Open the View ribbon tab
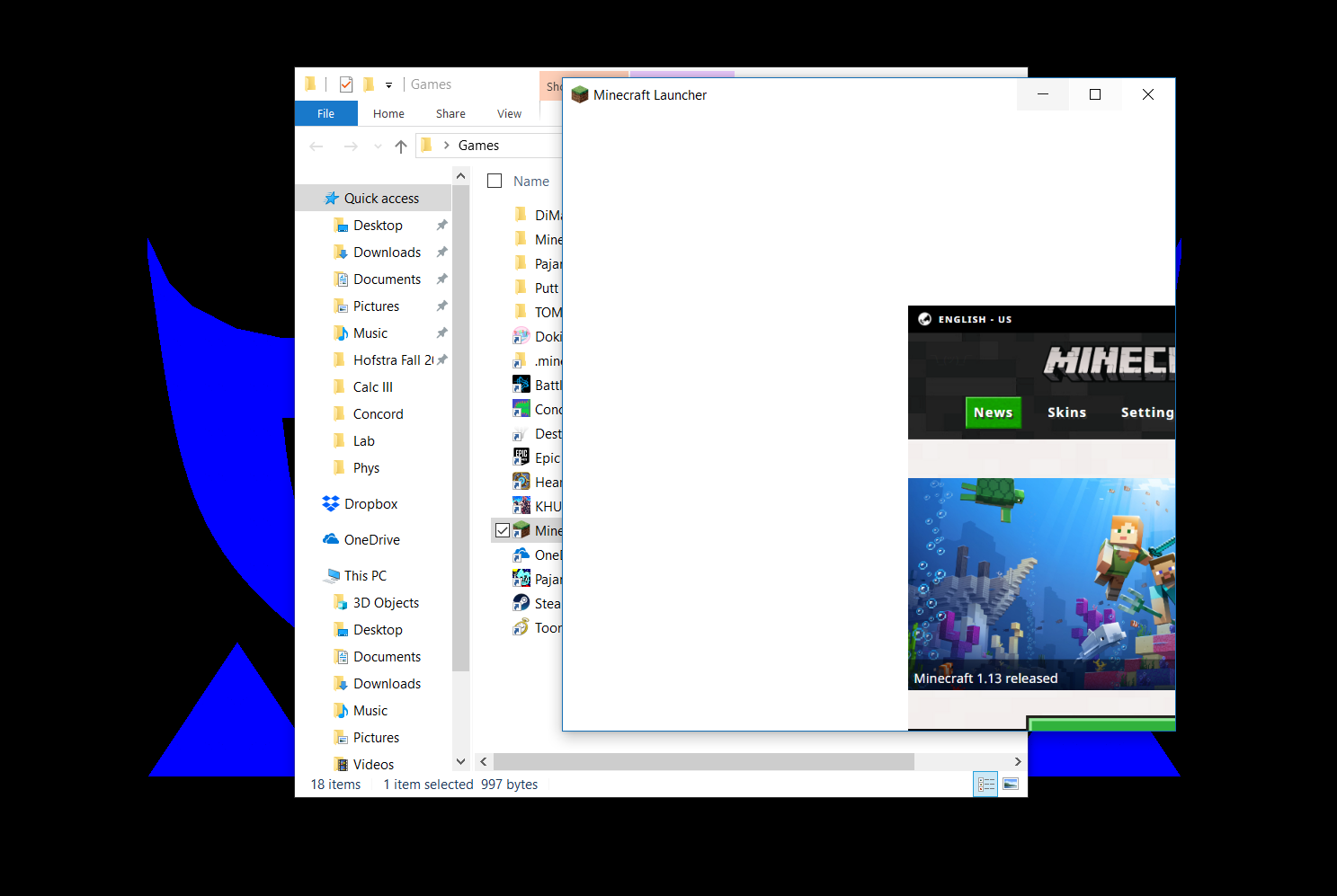 pos(509,113)
